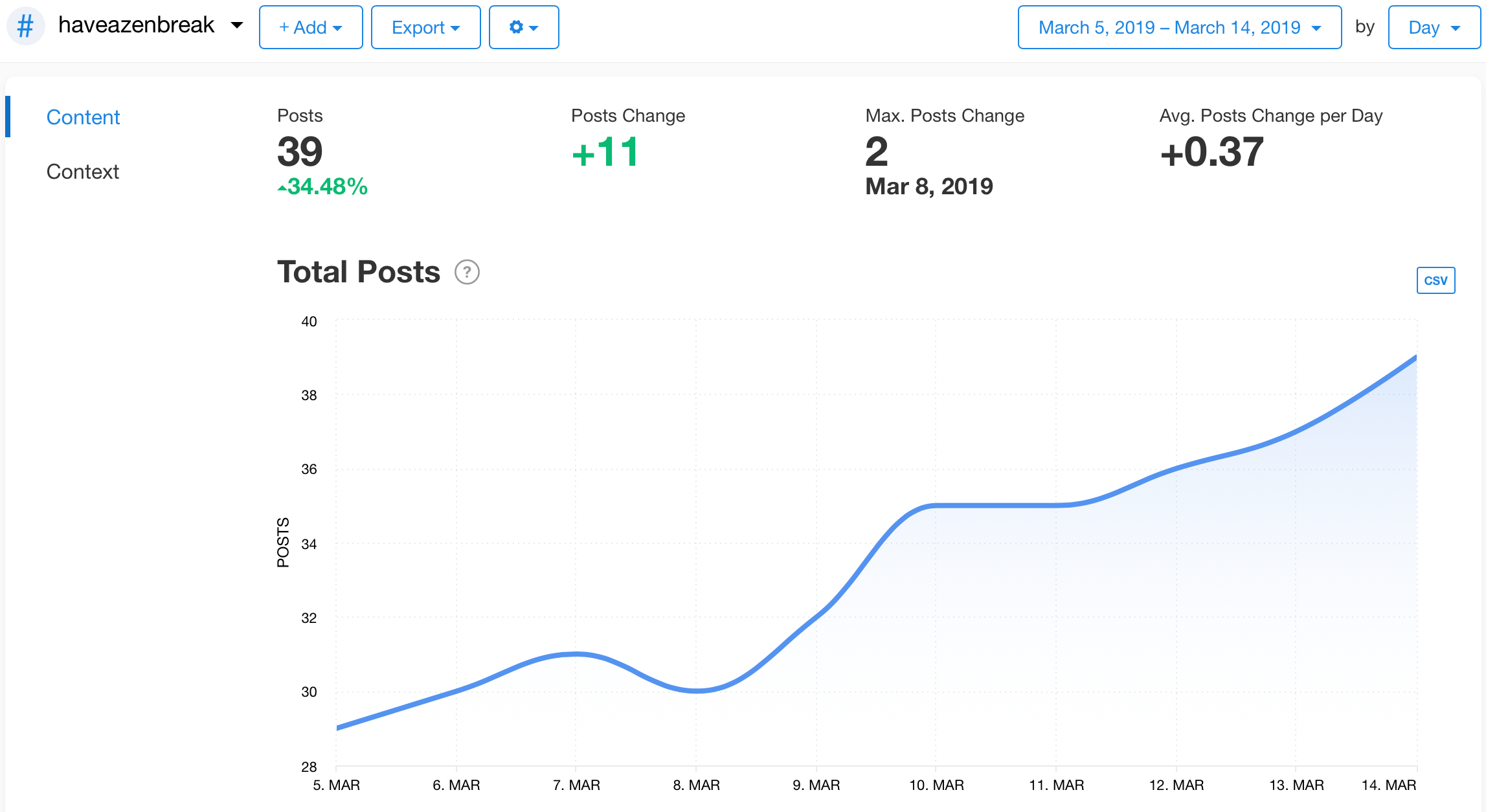
Task: Click the 14. MAR chart endpoint
Action: point(1415,357)
